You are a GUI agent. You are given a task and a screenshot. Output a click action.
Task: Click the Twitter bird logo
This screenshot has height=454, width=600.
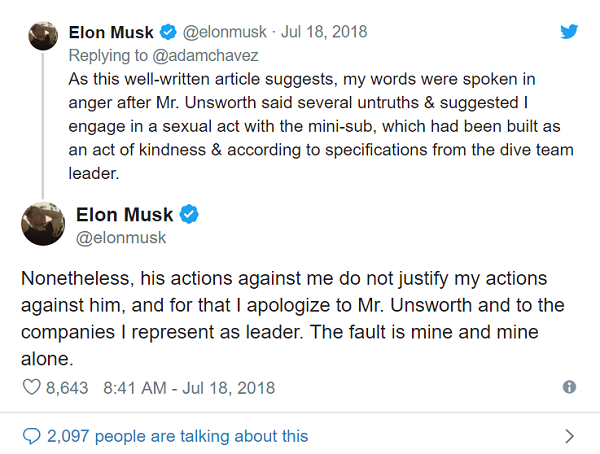pos(570,31)
